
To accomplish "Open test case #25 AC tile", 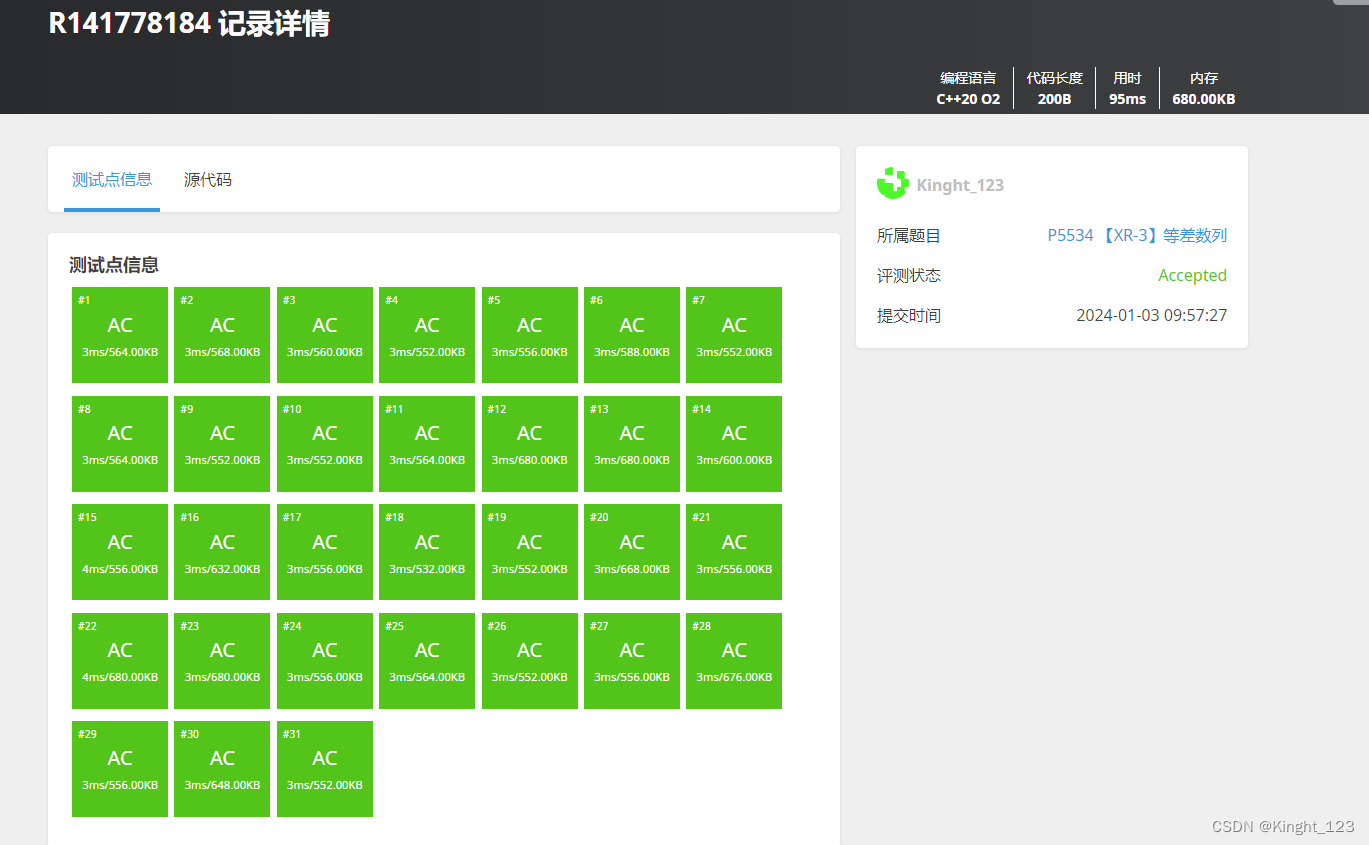I will coord(427,661).
